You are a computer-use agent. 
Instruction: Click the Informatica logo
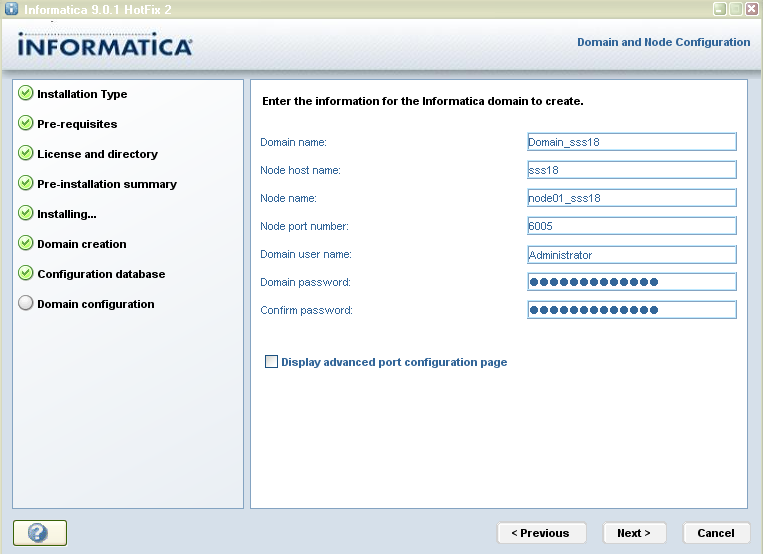tap(105, 44)
